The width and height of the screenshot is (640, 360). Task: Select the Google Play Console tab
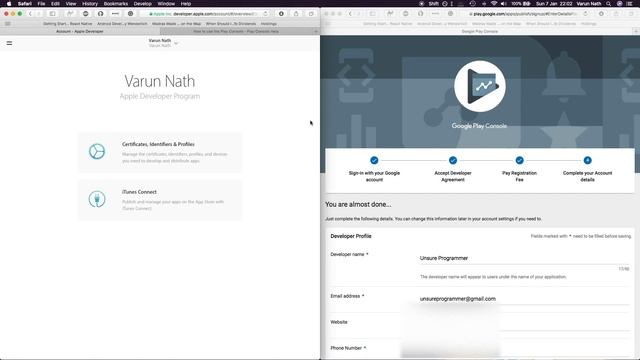[x=479, y=31]
